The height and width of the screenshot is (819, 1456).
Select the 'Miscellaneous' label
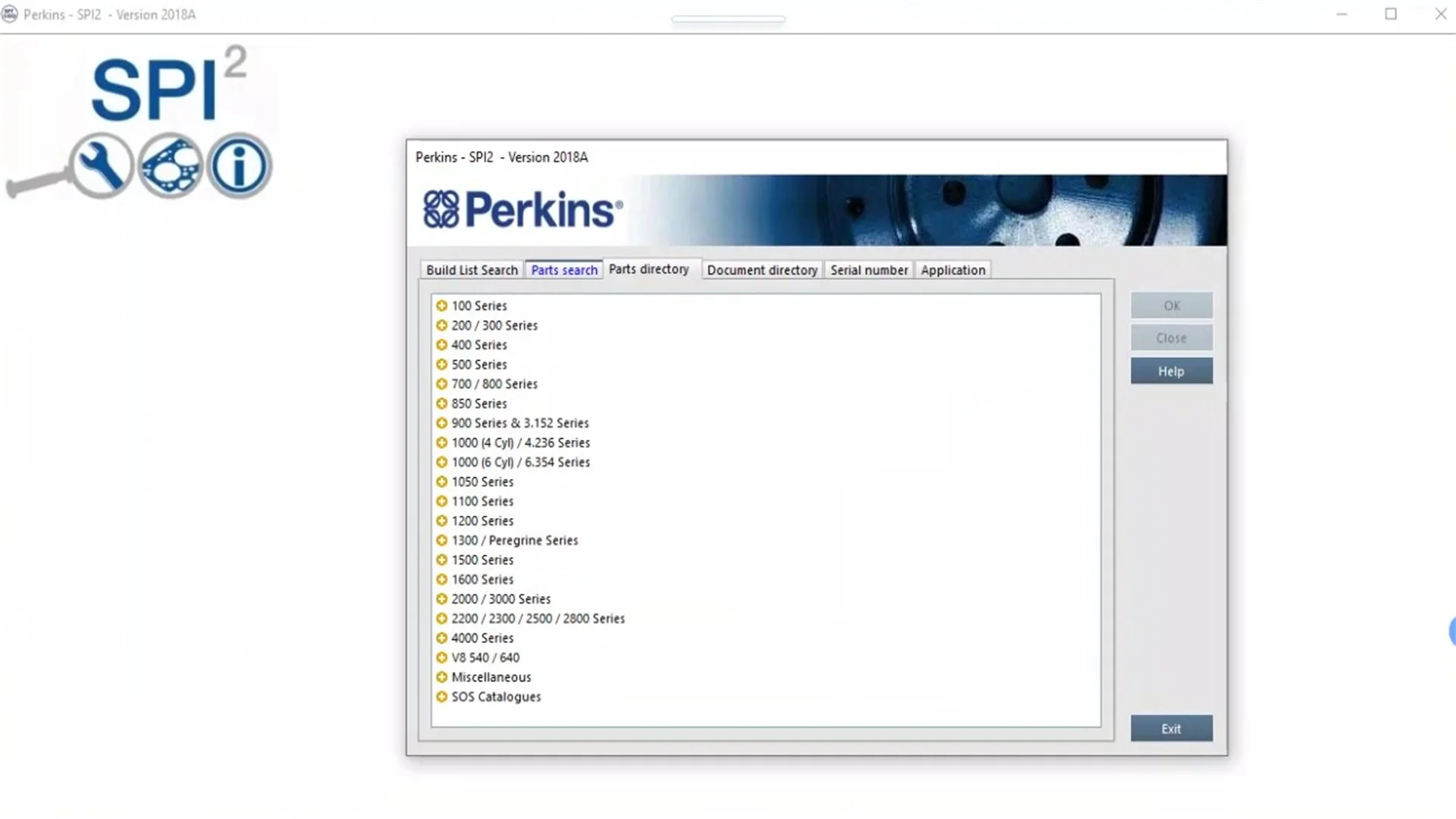click(x=491, y=677)
